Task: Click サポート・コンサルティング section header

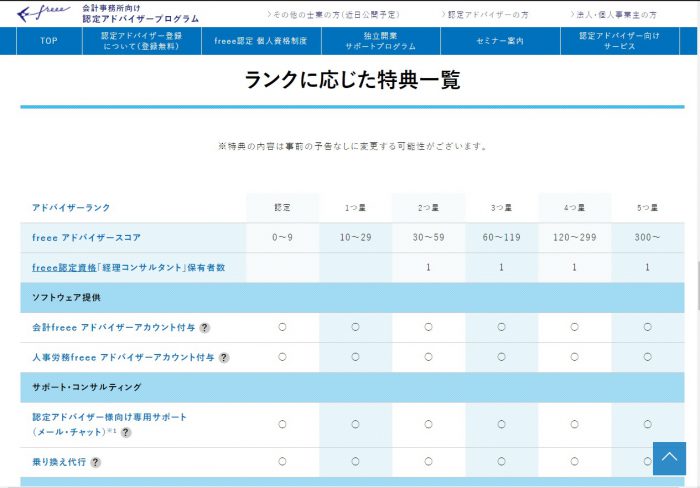Action: pyautogui.click(x=352, y=387)
